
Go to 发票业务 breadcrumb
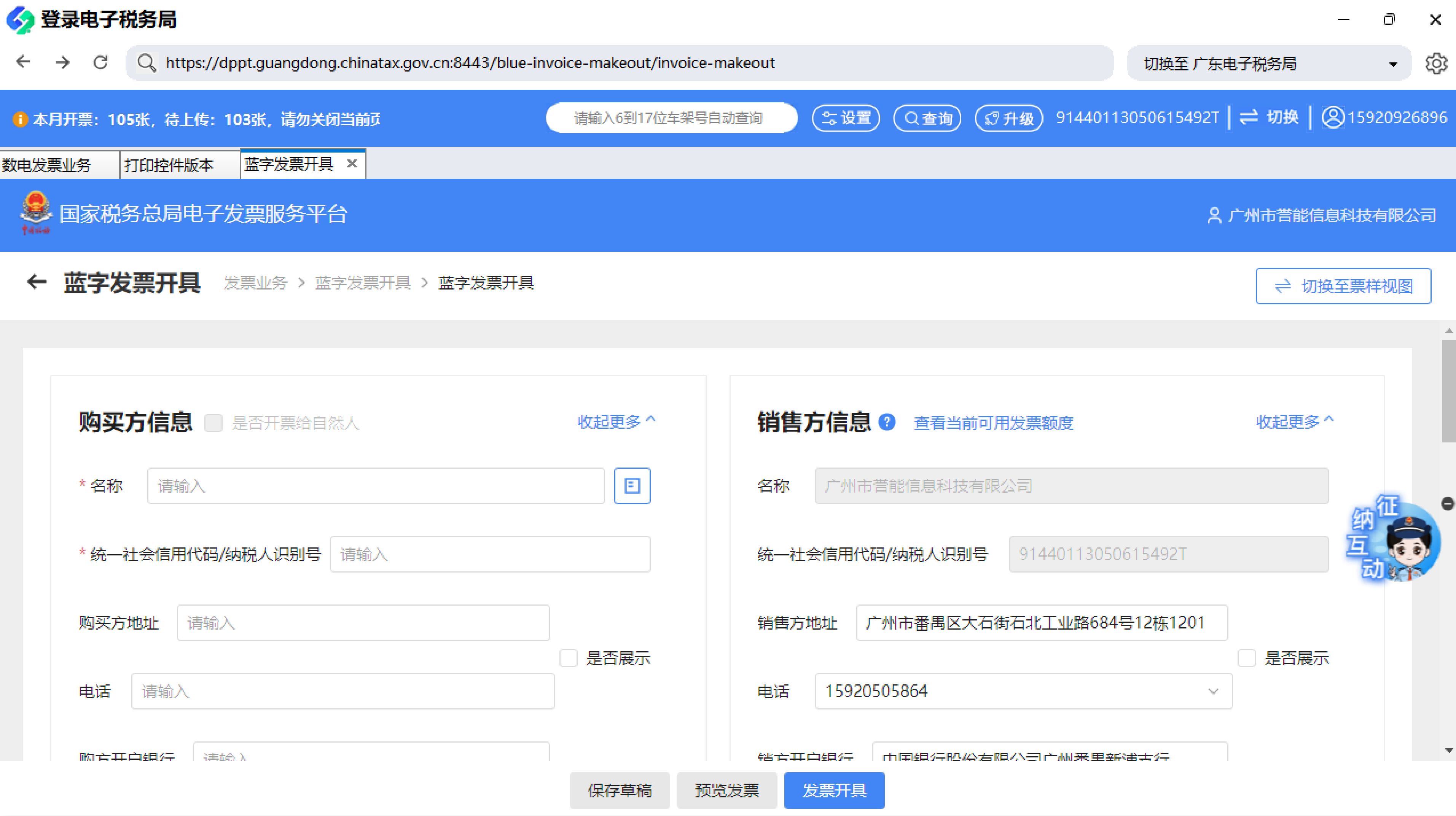[x=255, y=283]
